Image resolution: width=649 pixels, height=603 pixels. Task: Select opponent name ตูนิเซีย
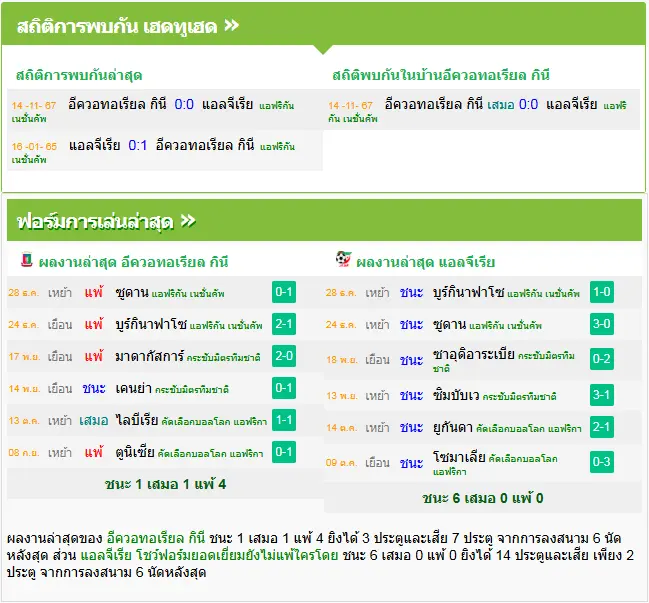click(x=135, y=452)
